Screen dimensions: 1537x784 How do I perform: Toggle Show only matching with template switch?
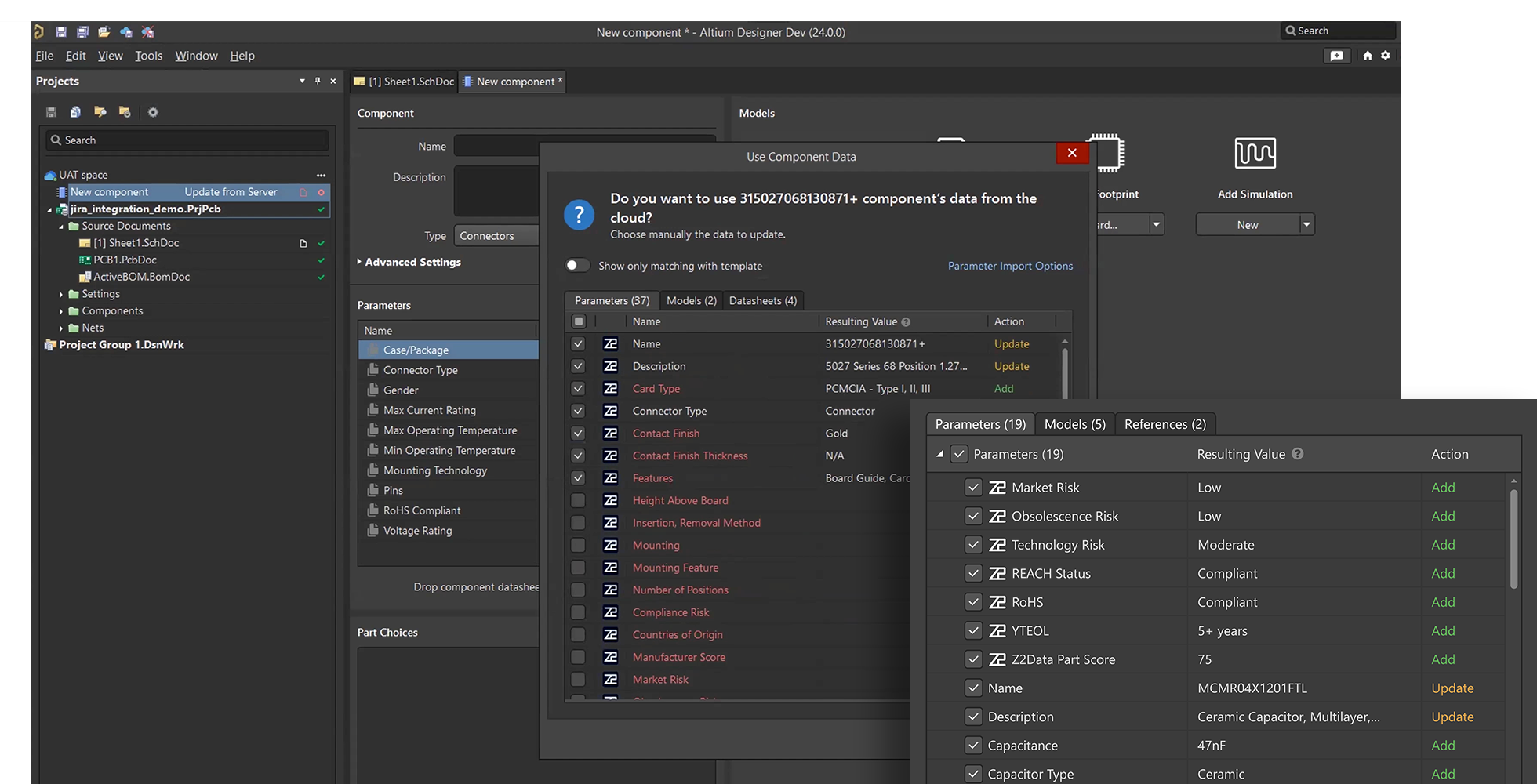[x=577, y=266]
